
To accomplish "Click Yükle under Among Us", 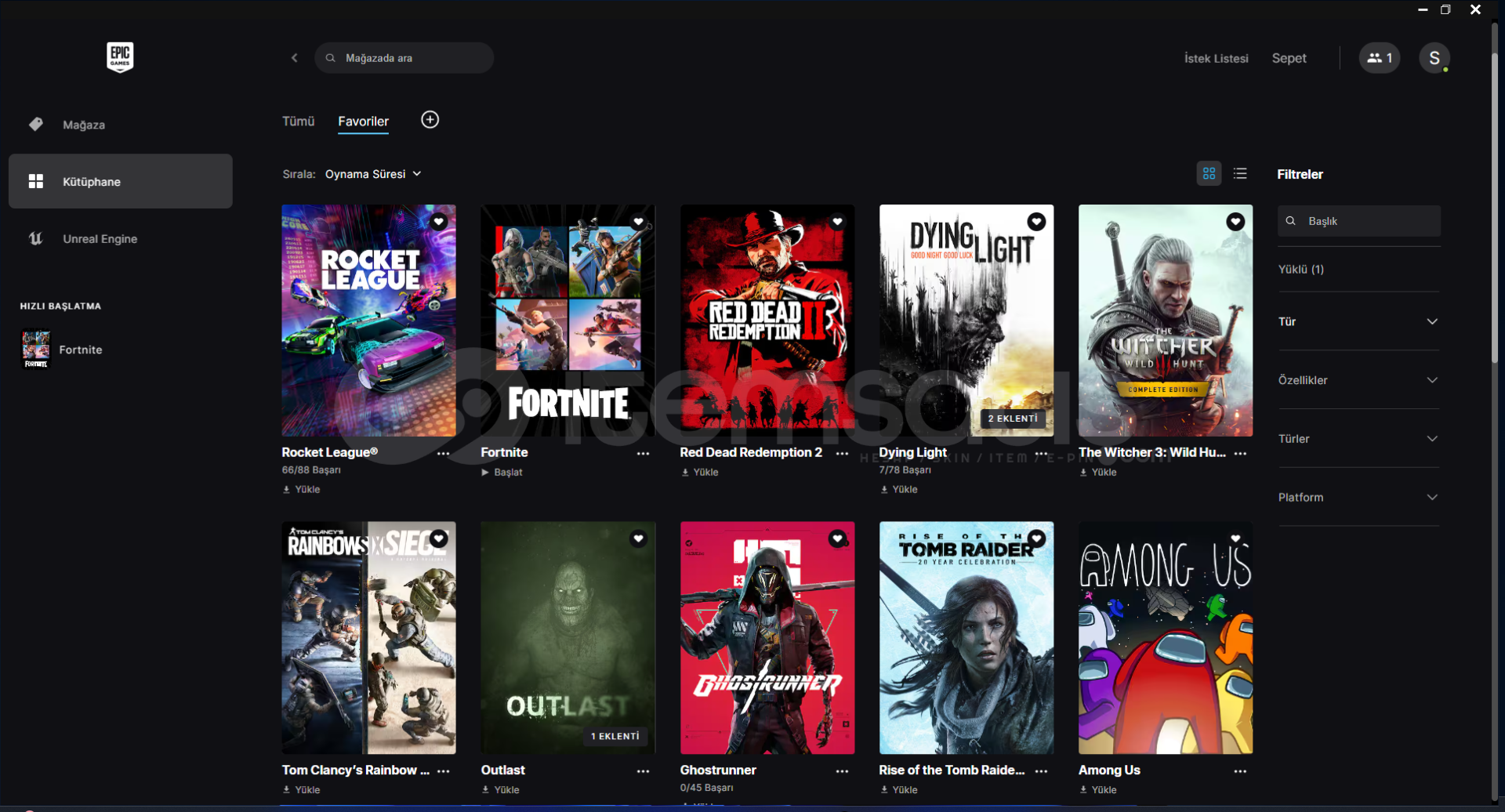I will tap(1098, 789).
